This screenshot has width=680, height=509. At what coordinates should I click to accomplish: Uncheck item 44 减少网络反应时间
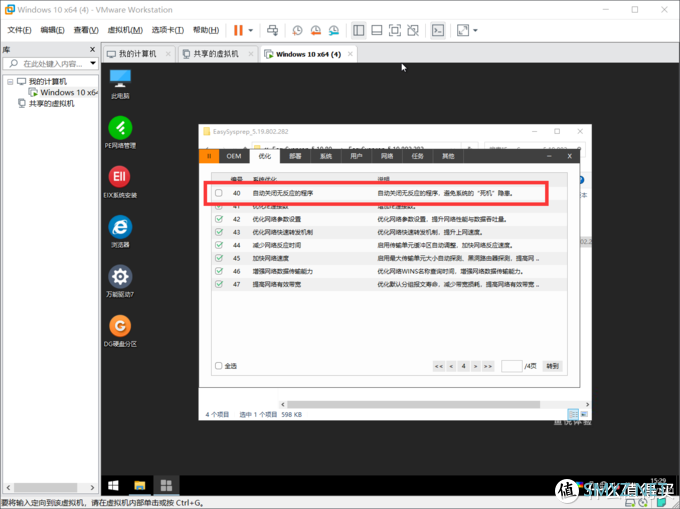219,245
